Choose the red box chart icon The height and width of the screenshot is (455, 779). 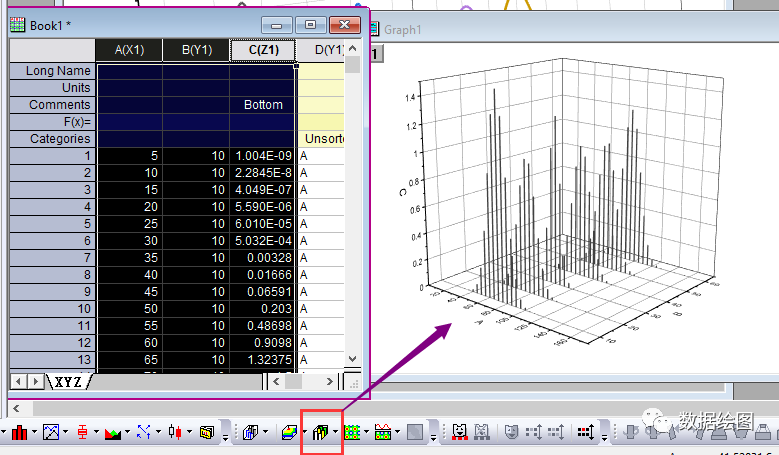(x=82, y=432)
